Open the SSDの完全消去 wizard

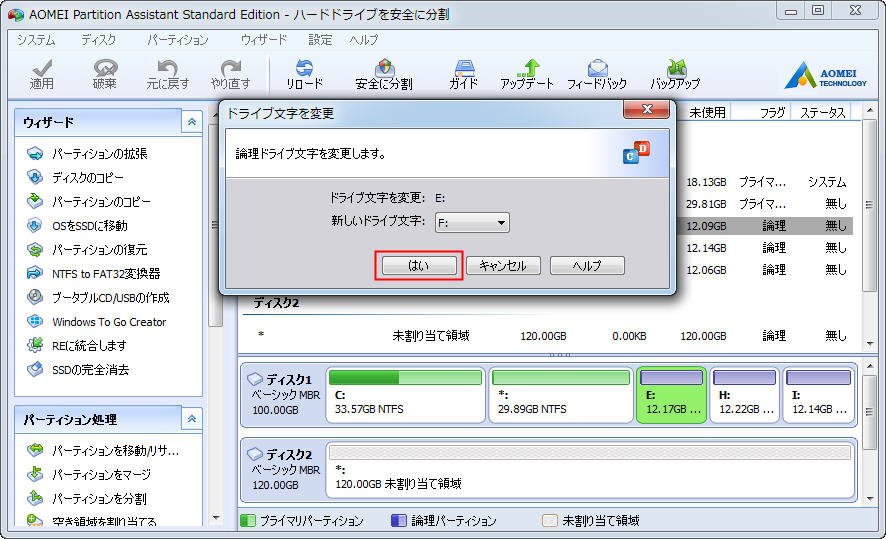point(78,370)
